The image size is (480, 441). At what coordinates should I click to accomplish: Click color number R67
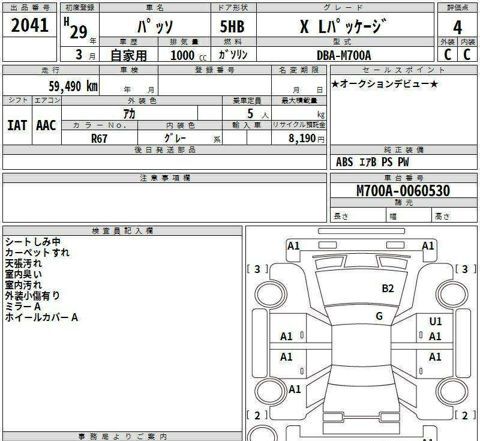click(x=99, y=138)
